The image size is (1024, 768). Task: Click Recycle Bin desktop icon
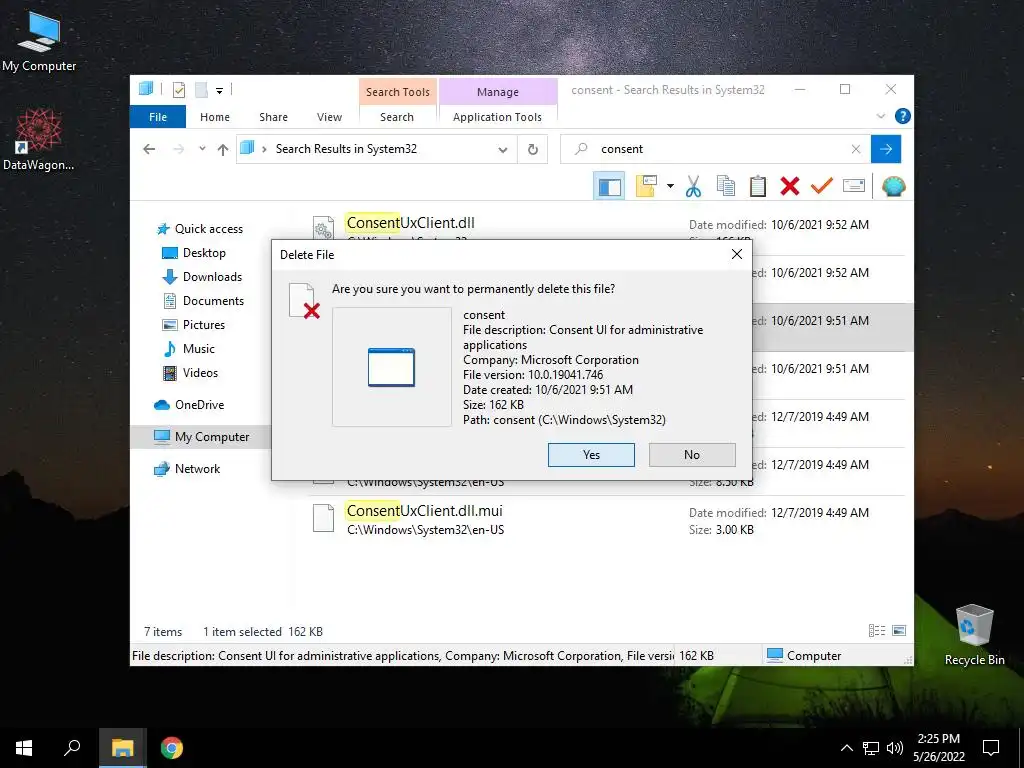click(x=974, y=635)
